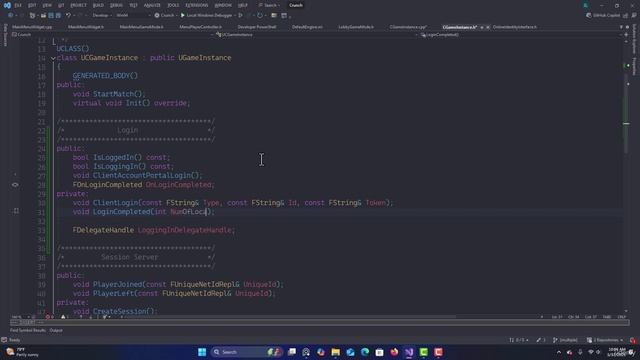Switch to MainMenuGameMode.h tab
640x360 pixels.
(141, 27)
